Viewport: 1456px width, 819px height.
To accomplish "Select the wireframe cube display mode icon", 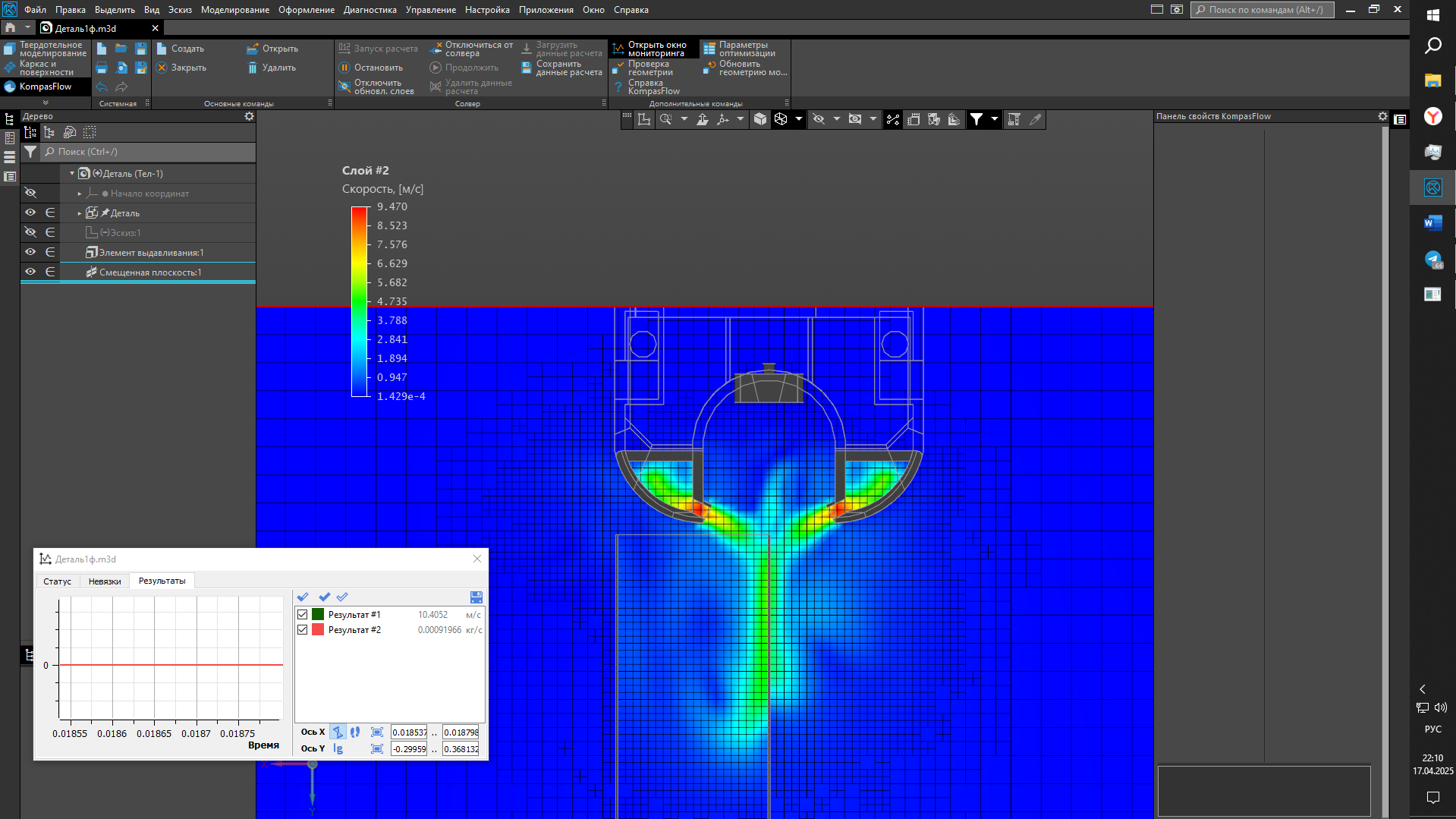I will tap(781, 119).
